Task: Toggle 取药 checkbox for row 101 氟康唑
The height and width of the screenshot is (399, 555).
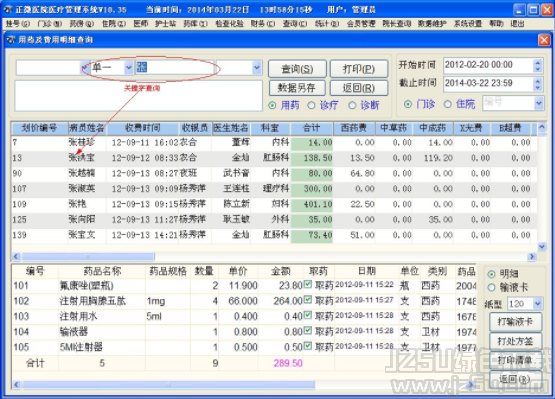Action: 308,284
